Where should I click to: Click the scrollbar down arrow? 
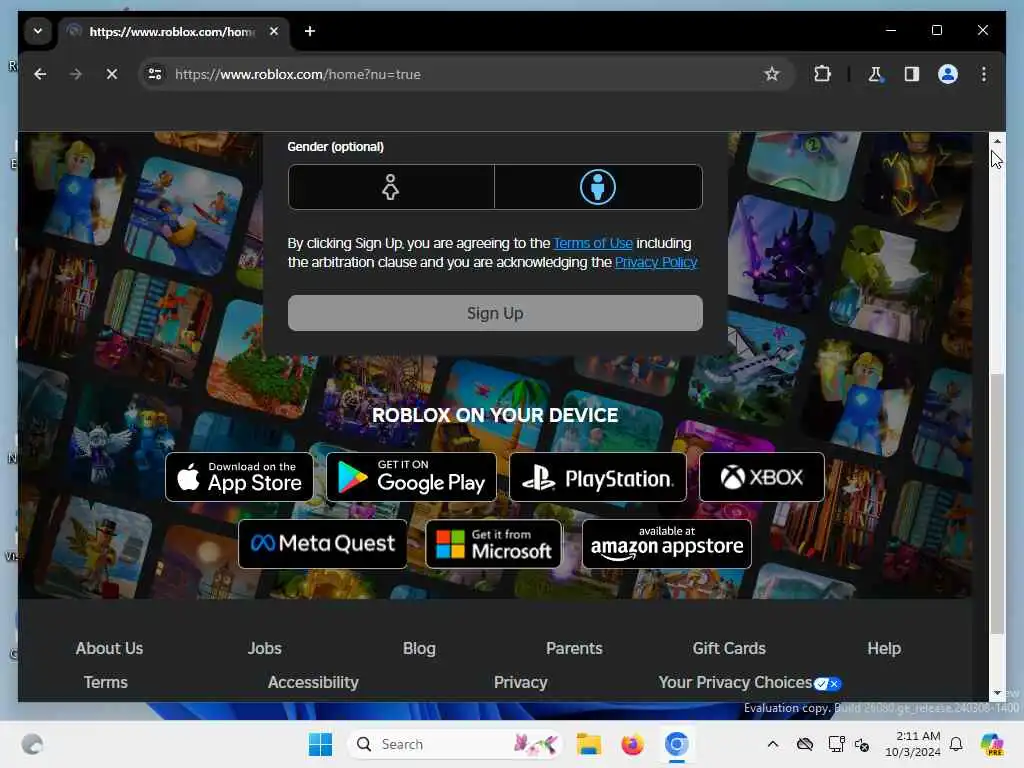point(997,693)
